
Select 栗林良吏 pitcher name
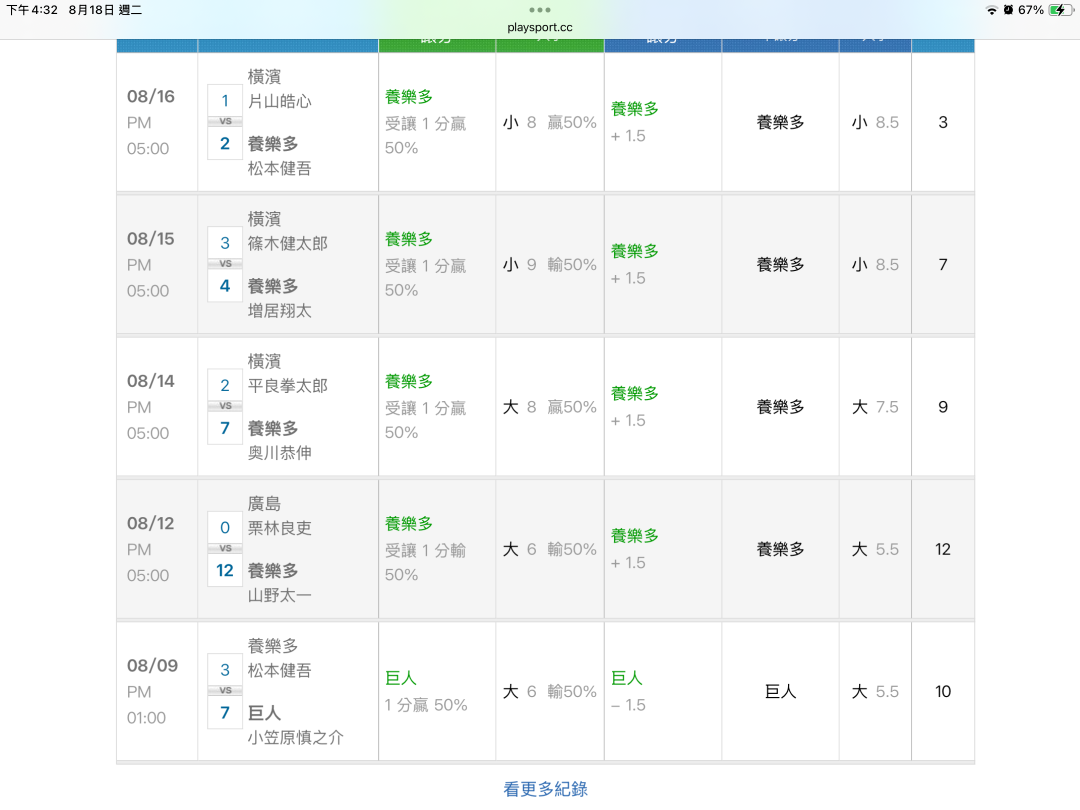[280, 528]
